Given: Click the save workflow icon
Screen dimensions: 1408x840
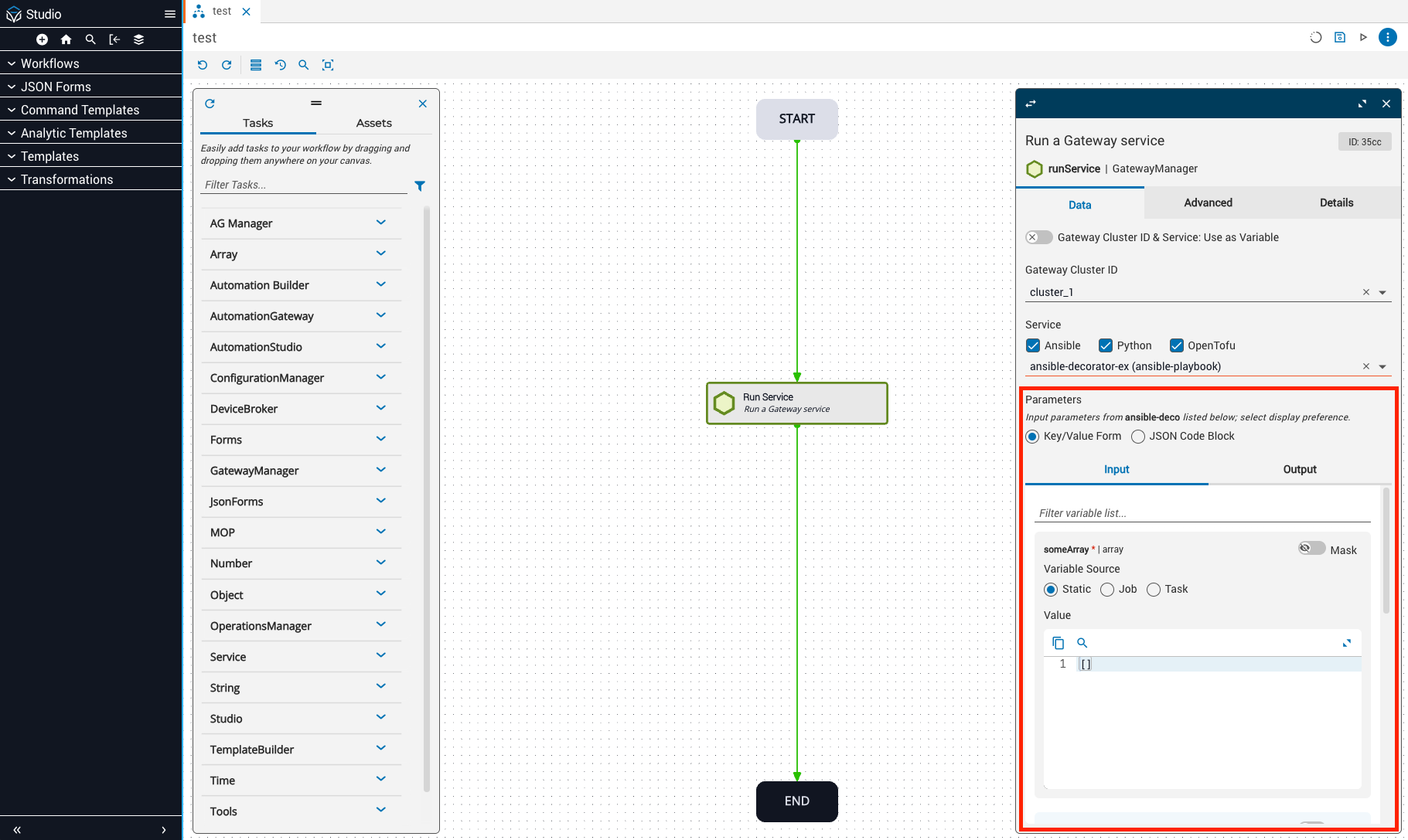Looking at the screenshot, I should [x=1340, y=37].
